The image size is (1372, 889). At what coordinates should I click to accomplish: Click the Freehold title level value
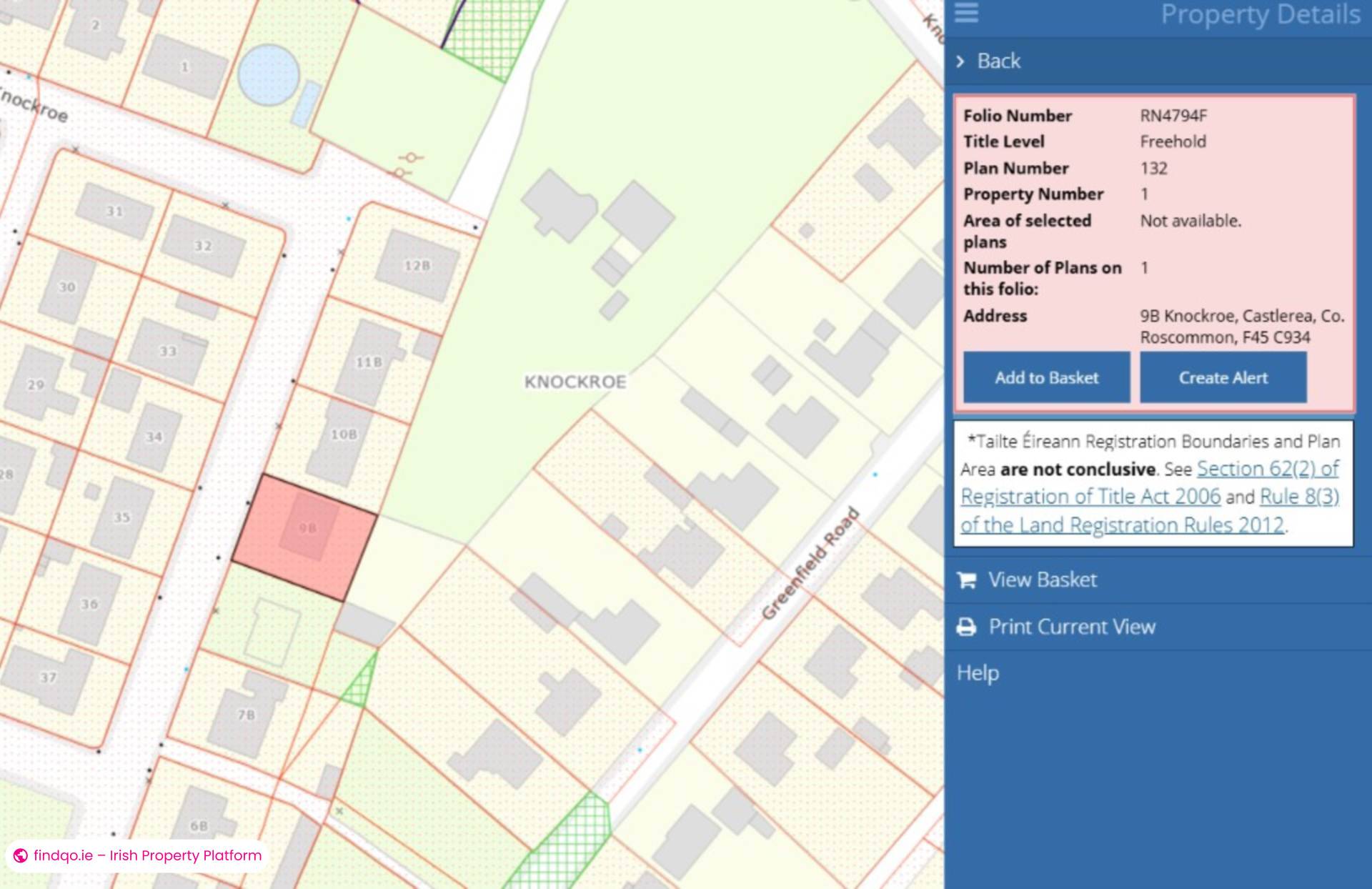click(1173, 141)
